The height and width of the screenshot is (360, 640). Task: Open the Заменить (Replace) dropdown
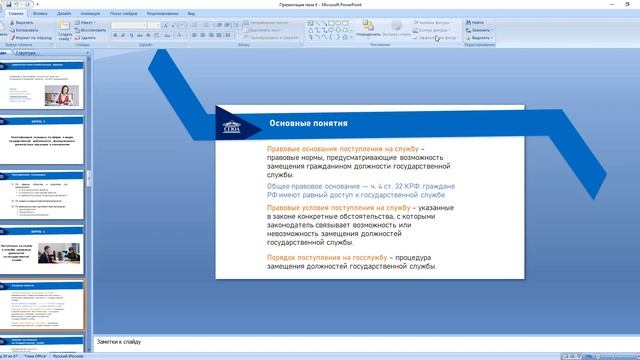point(480,30)
